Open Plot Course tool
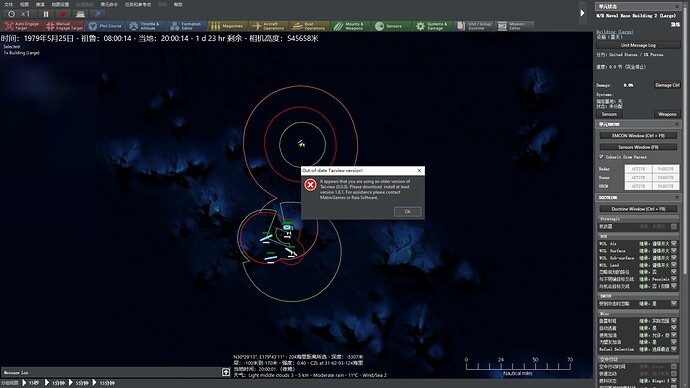 (105, 26)
